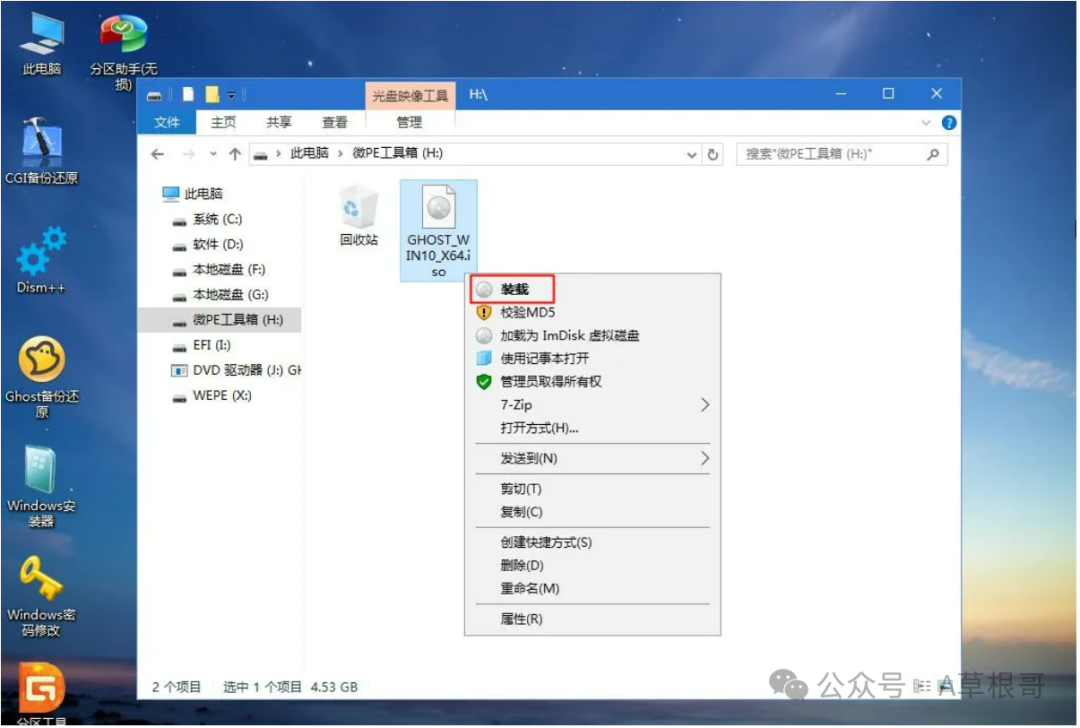Refresh the H: folder view
The image size is (1080, 728).
(x=713, y=154)
